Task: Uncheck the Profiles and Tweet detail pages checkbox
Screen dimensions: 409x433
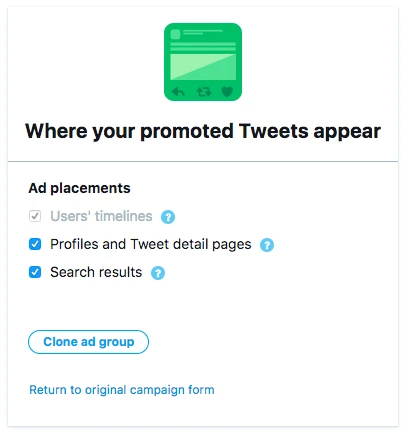Action: pos(35,244)
